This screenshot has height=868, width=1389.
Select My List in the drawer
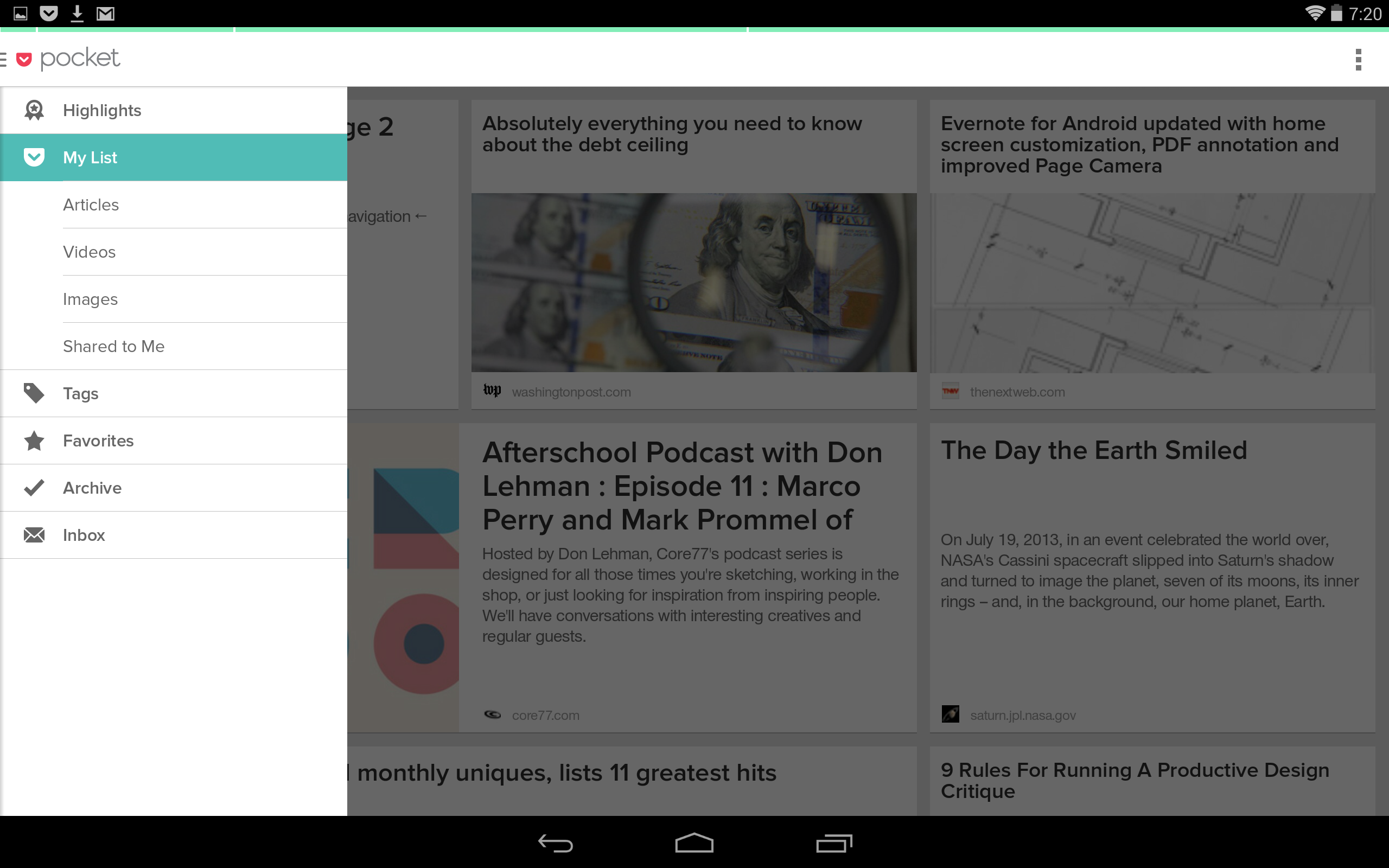click(173, 157)
